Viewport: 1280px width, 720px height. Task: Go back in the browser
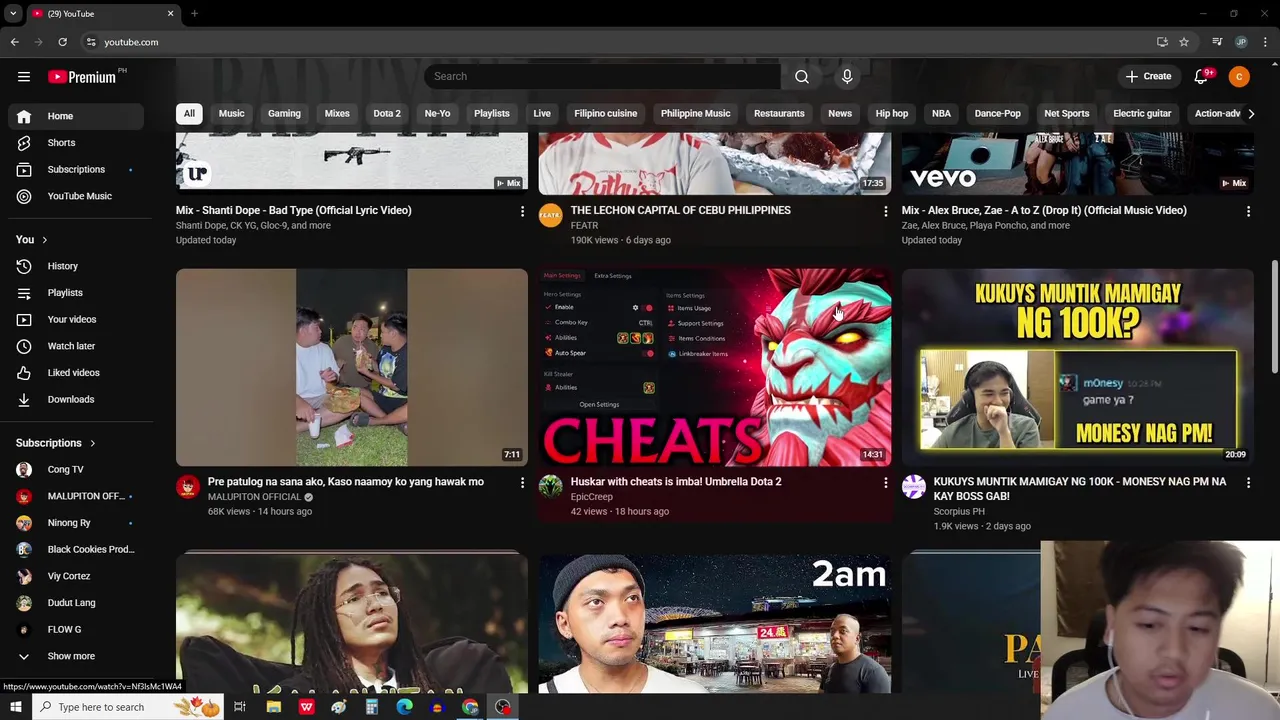(15, 42)
